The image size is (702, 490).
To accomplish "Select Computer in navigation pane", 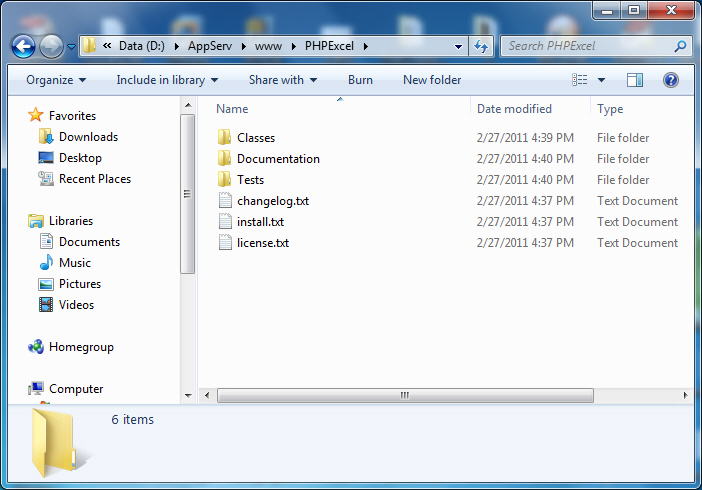I will [x=76, y=388].
